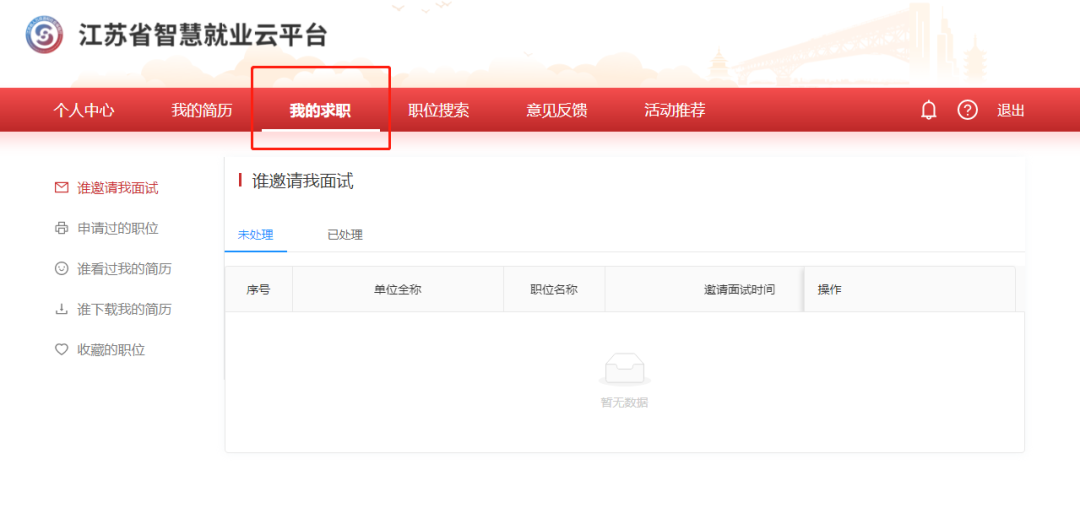
Task: Open the 意见反馈 page
Action: click(557, 110)
